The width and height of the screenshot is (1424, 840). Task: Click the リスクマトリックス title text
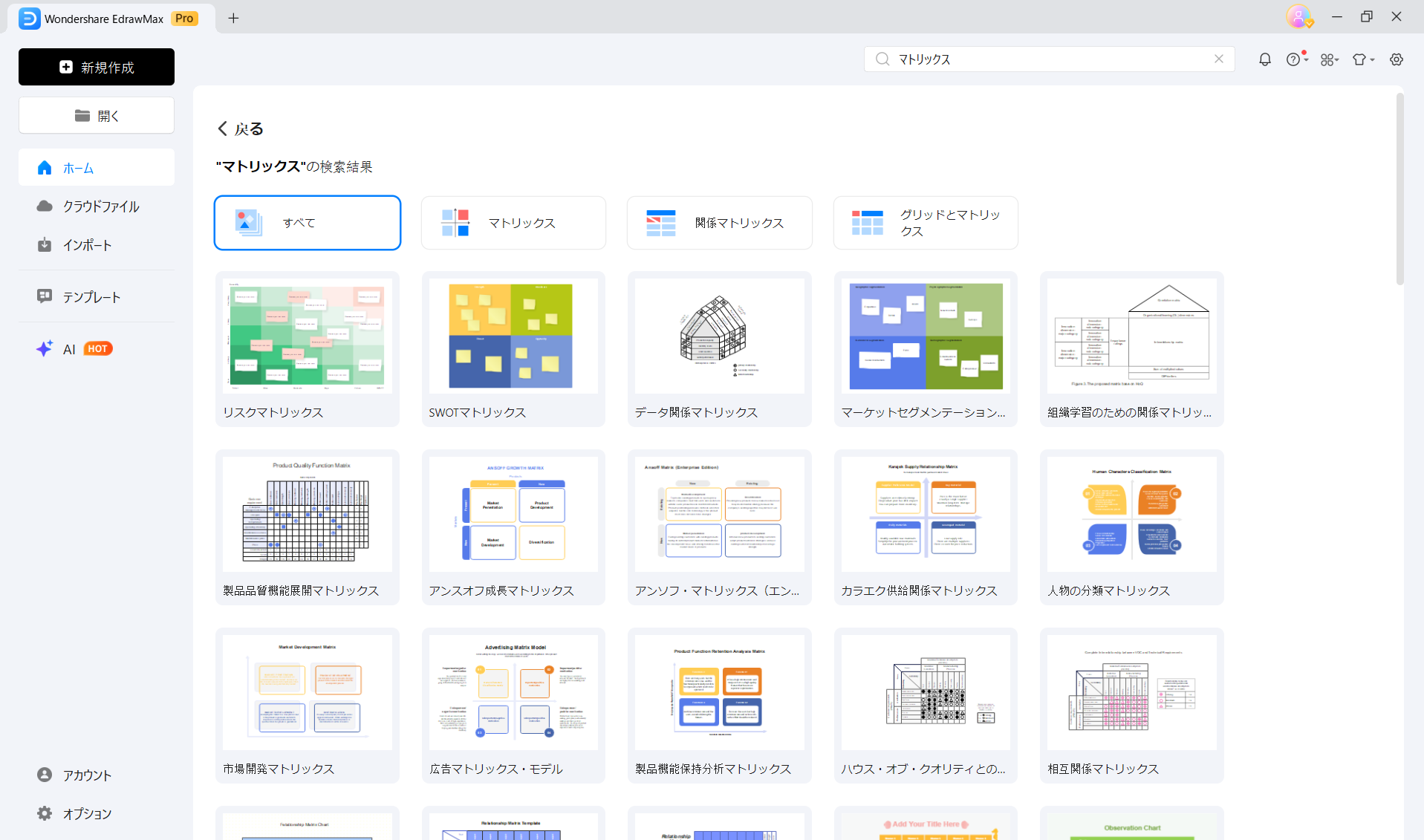pyautogui.click(x=273, y=412)
